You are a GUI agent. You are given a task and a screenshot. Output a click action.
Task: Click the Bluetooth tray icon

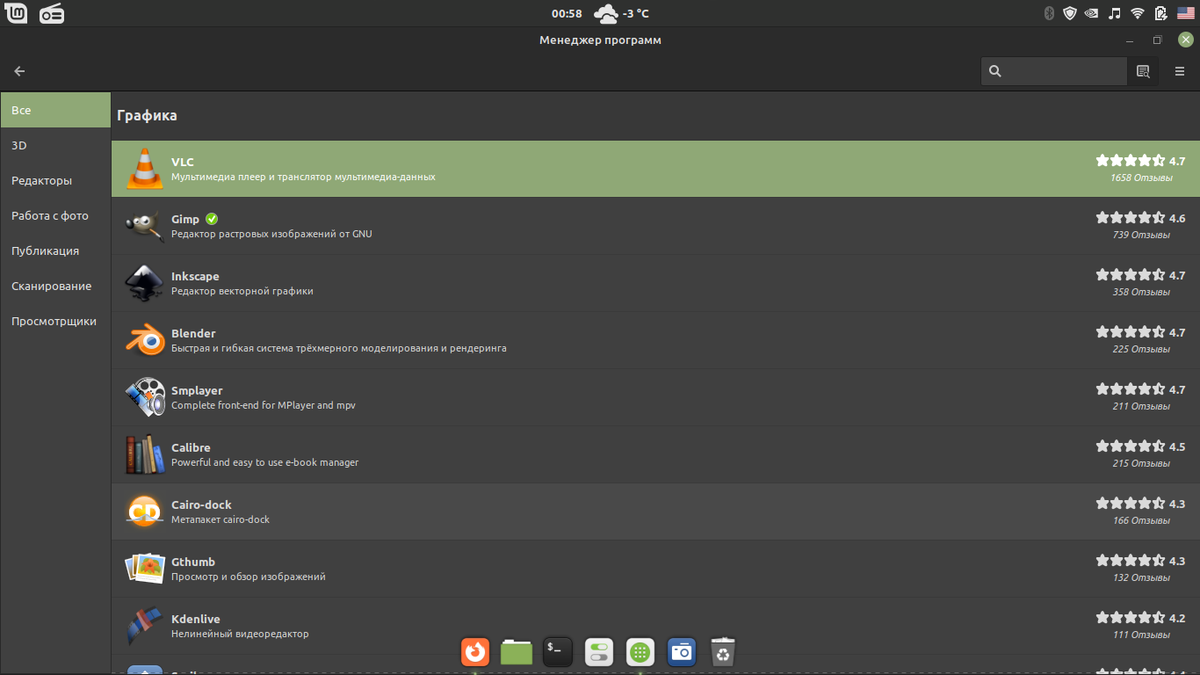(x=1049, y=14)
